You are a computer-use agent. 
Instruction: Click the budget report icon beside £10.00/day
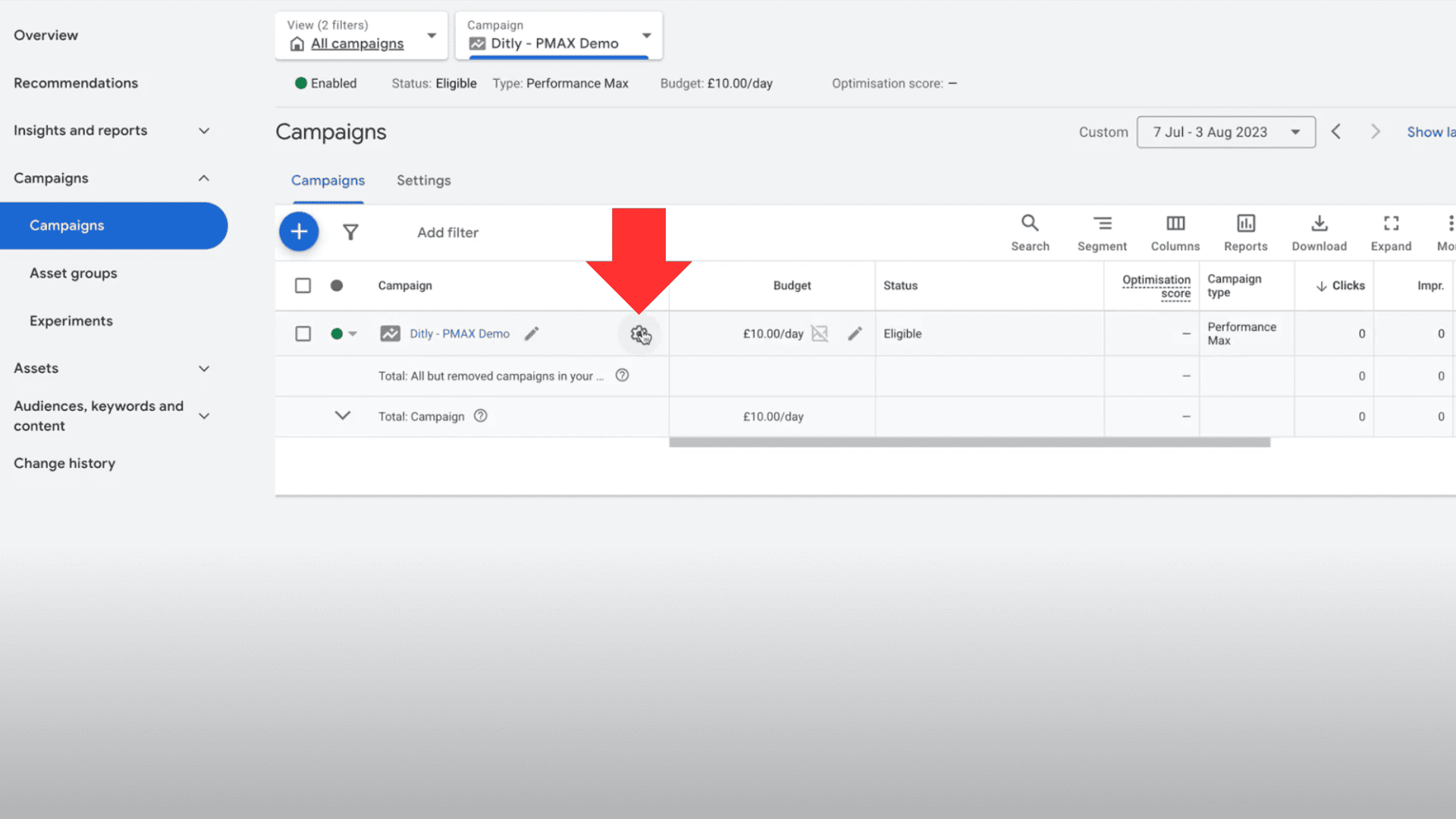pos(819,334)
